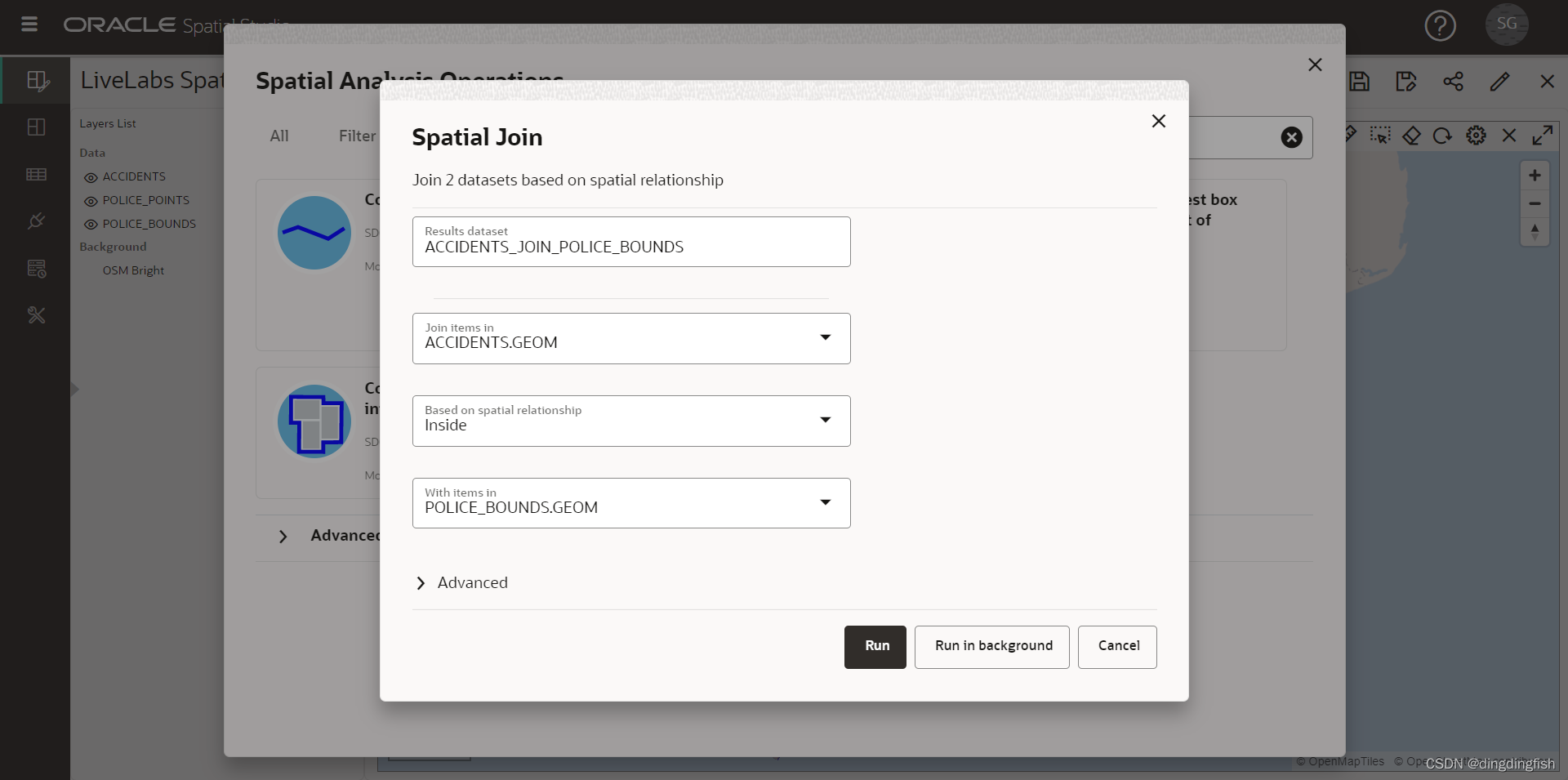Image resolution: width=1568 pixels, height=780 pixels.
Task: Zoom in on the map
Action: (x=1535, y=176)
